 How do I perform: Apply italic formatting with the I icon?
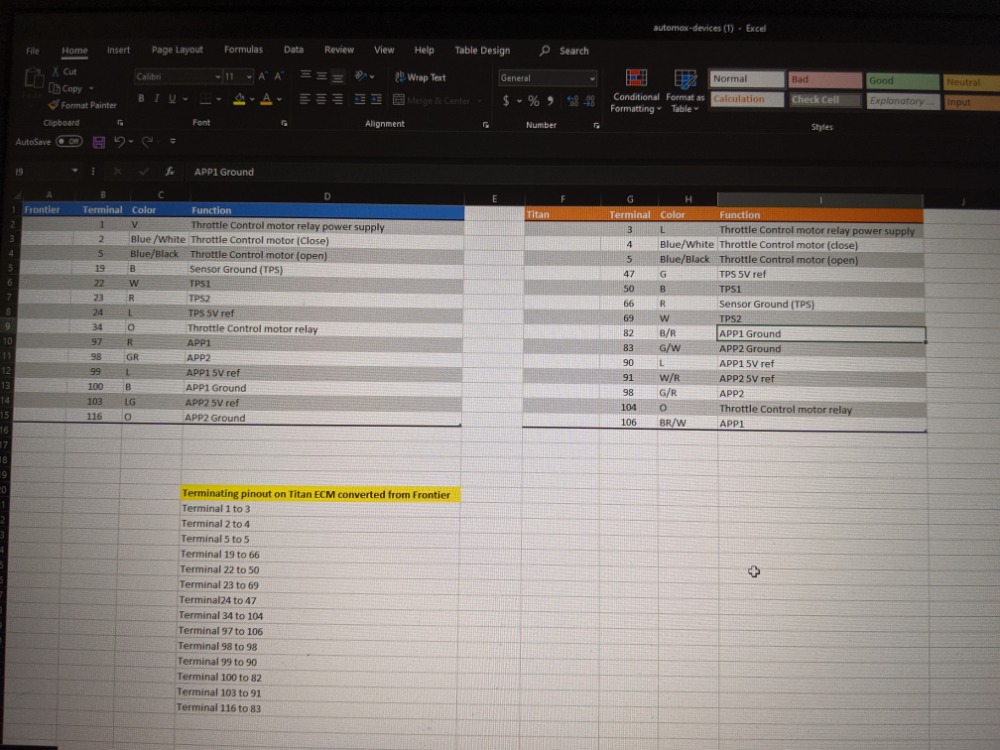(x=156, y=98)
